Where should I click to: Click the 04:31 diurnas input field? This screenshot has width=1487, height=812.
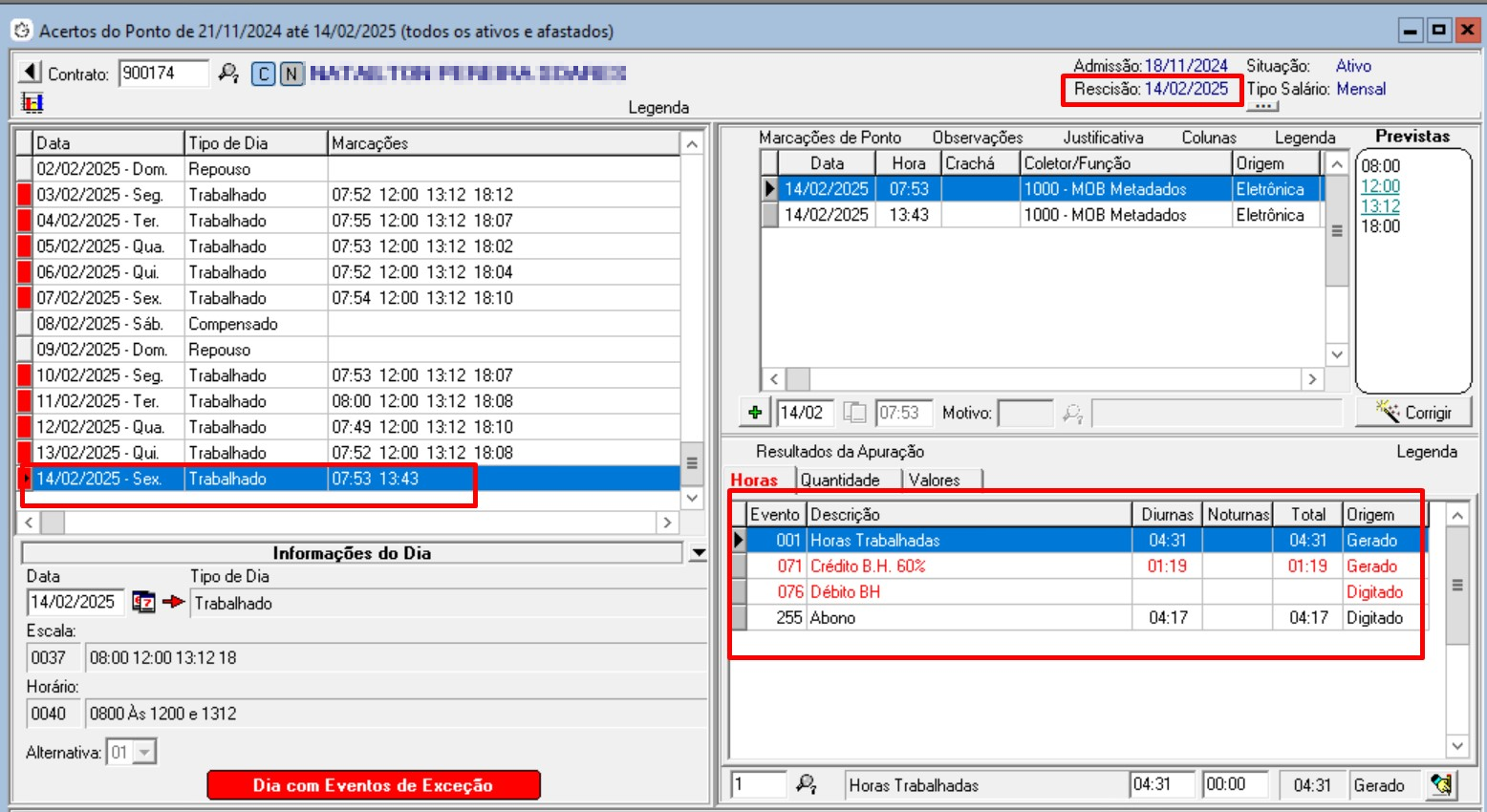pyautogui.click(x=1162, y=785)
